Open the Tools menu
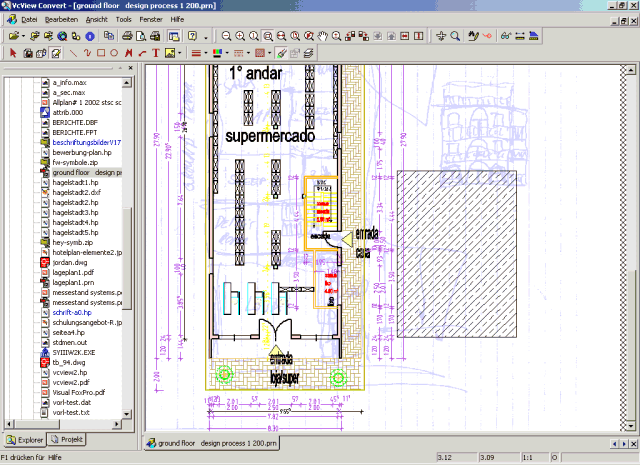640x465 pixels. 123,19
